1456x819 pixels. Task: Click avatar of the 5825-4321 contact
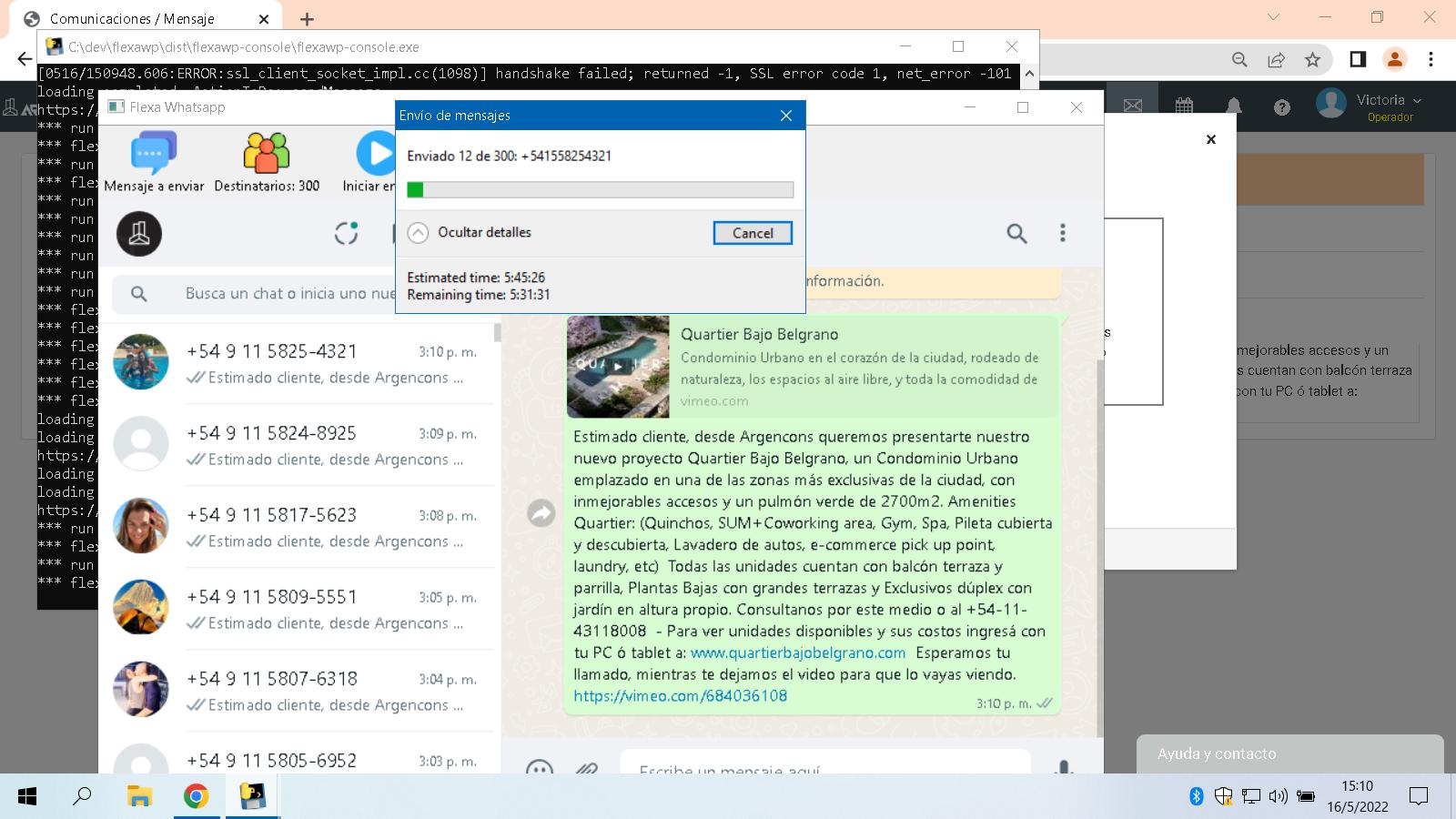pyautogui.click(x=141, y=362)
